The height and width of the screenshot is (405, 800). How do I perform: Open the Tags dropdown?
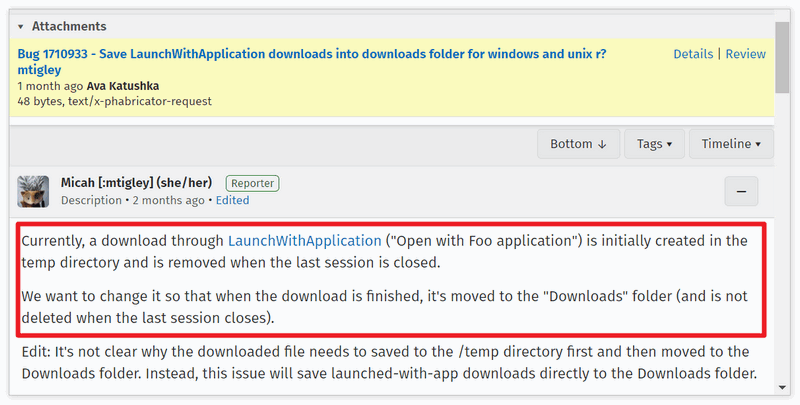pyautogui.click(x=654, y=144)
